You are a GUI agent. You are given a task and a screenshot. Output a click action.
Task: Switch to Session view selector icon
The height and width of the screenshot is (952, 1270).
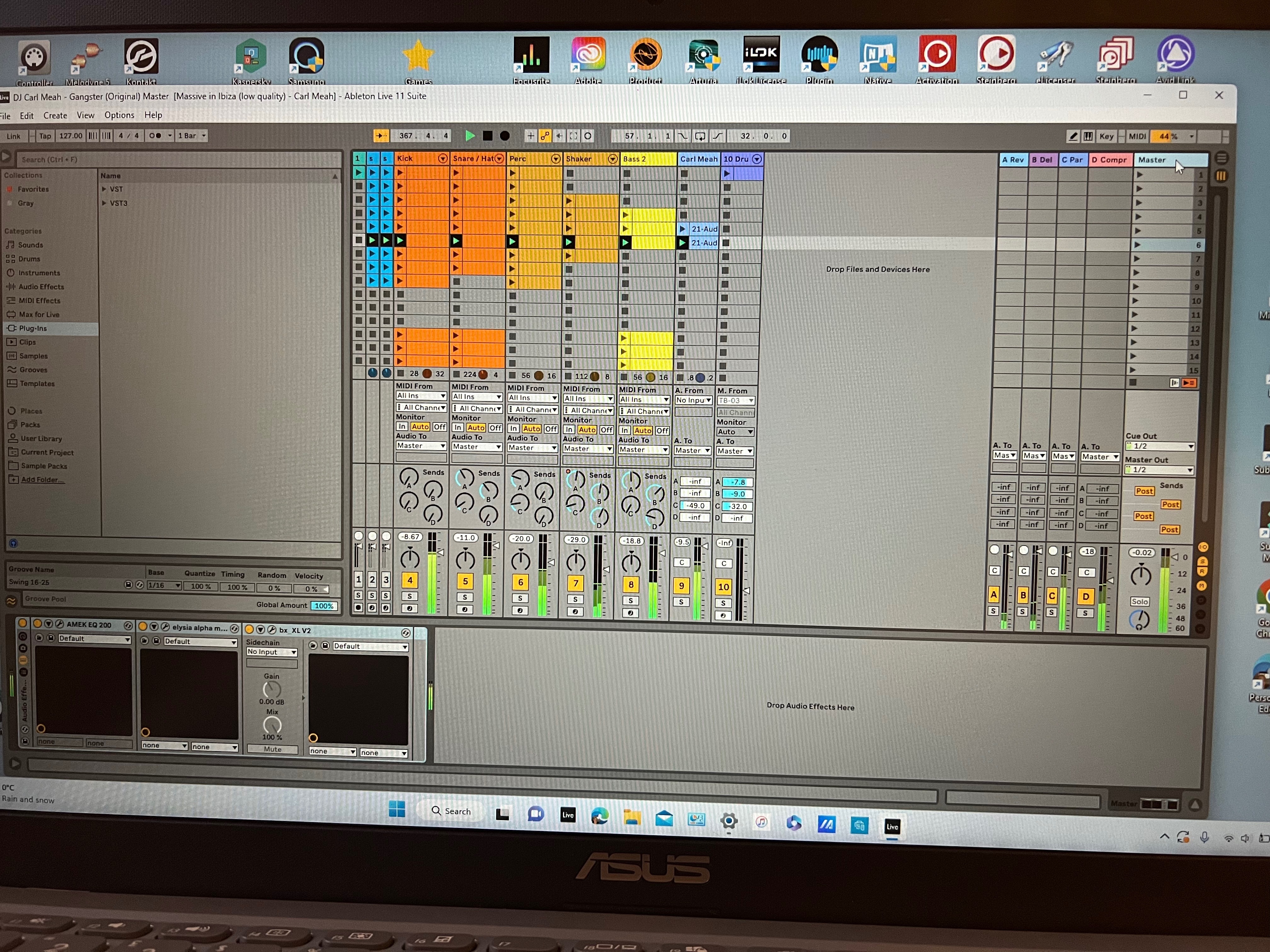pos(1221,176)
